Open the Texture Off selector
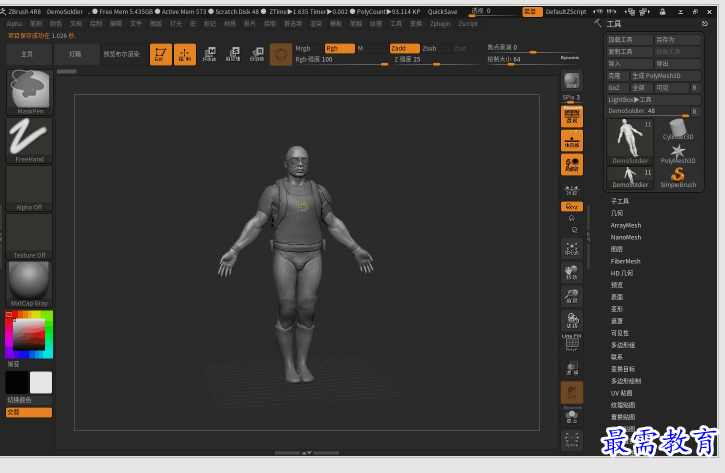The image size is (725, 473). point(30,236)
